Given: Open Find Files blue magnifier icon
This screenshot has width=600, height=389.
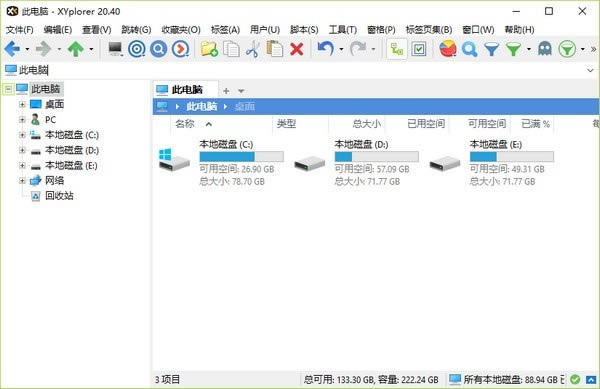Looking at the screenshot, I should coord(469,49).
